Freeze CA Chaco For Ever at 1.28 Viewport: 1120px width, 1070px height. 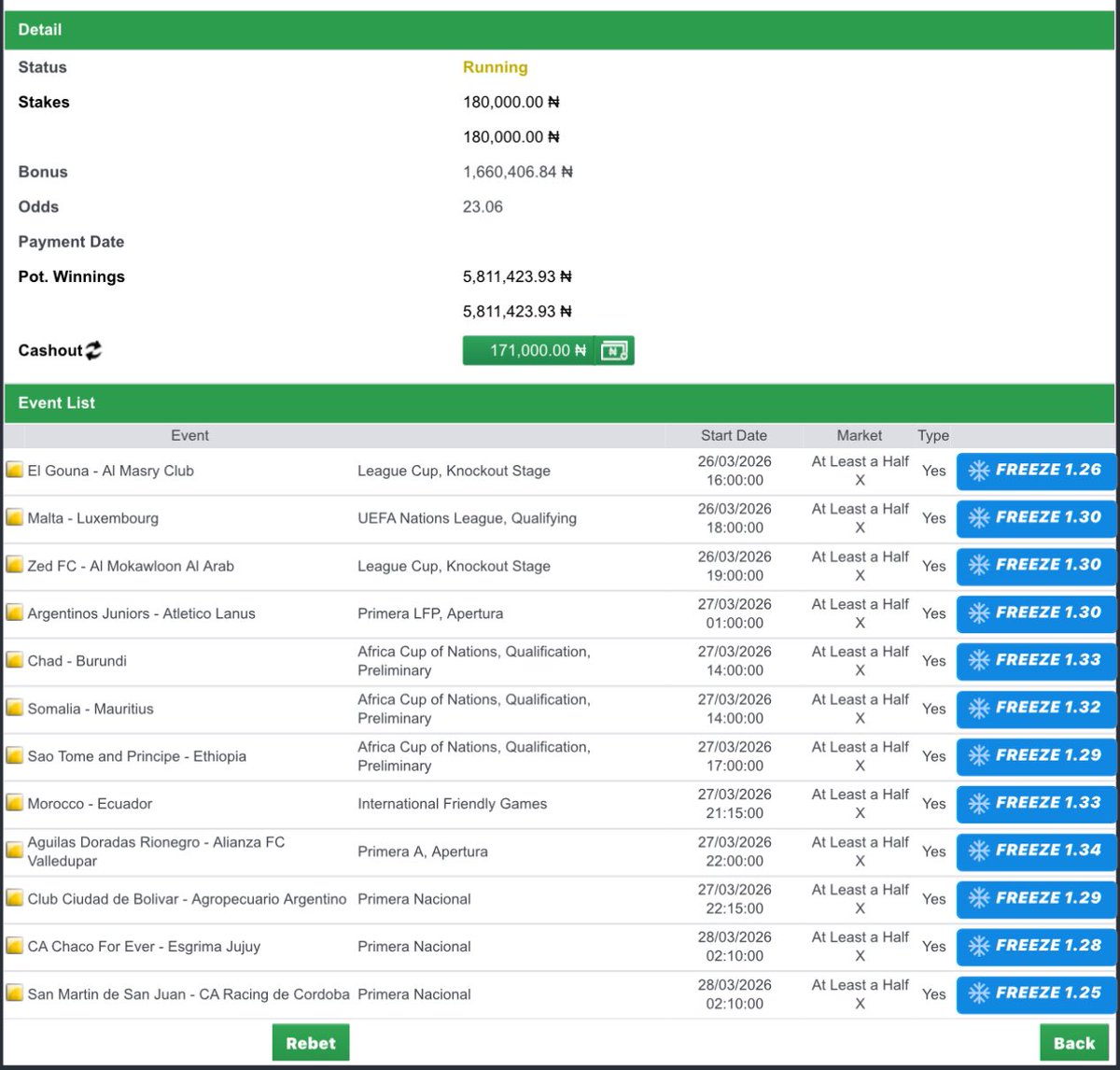pyautogui.click(x=1036, y=947)
